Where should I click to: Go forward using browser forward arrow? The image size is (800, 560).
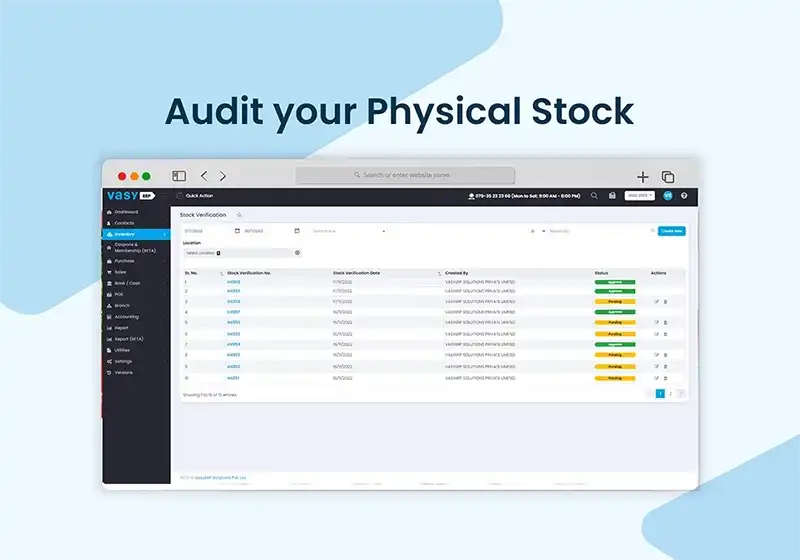click(x=223, y=176)
